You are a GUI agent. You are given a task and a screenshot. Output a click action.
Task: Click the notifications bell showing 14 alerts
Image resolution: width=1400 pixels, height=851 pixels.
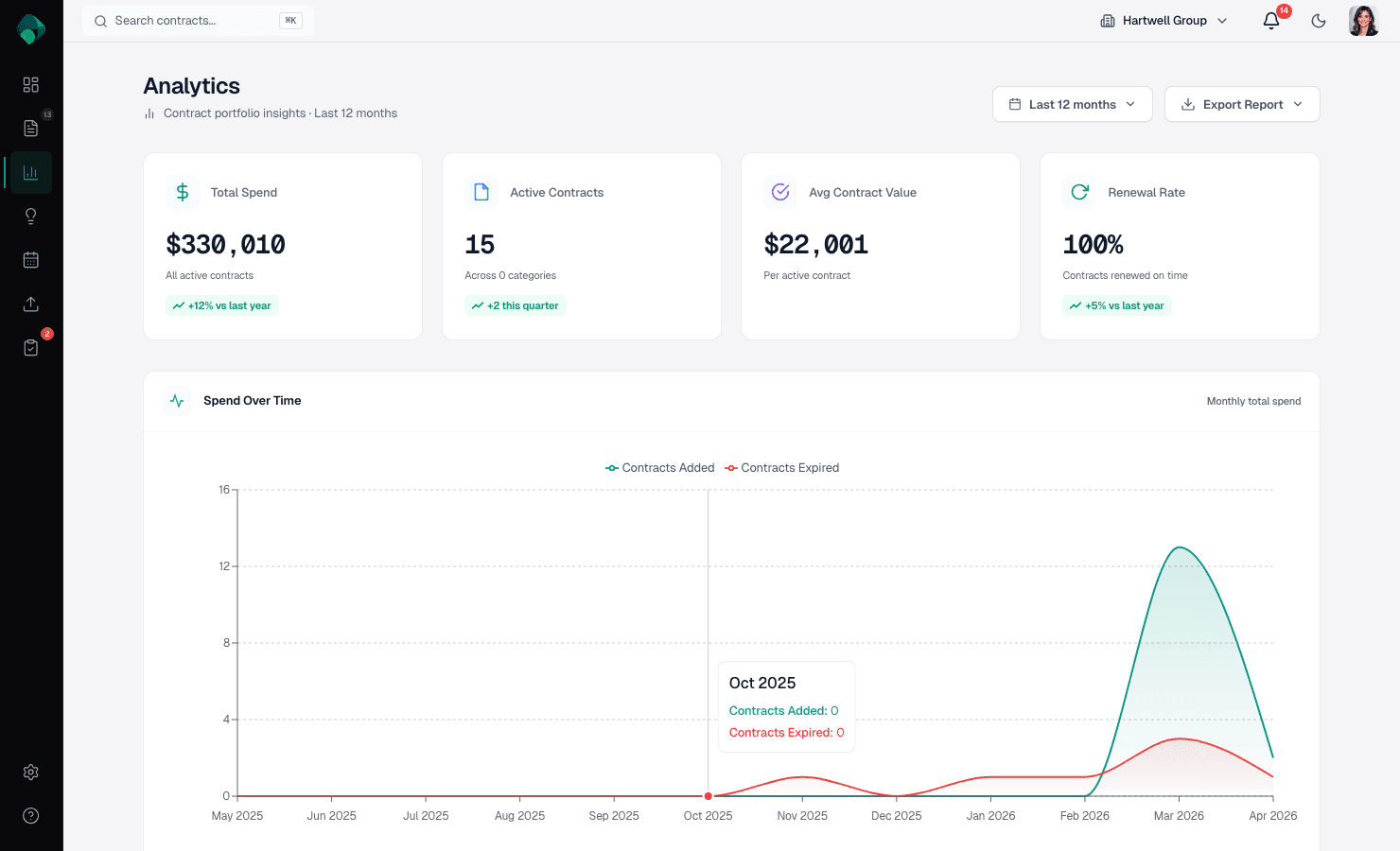click(x=1270, y=20)
